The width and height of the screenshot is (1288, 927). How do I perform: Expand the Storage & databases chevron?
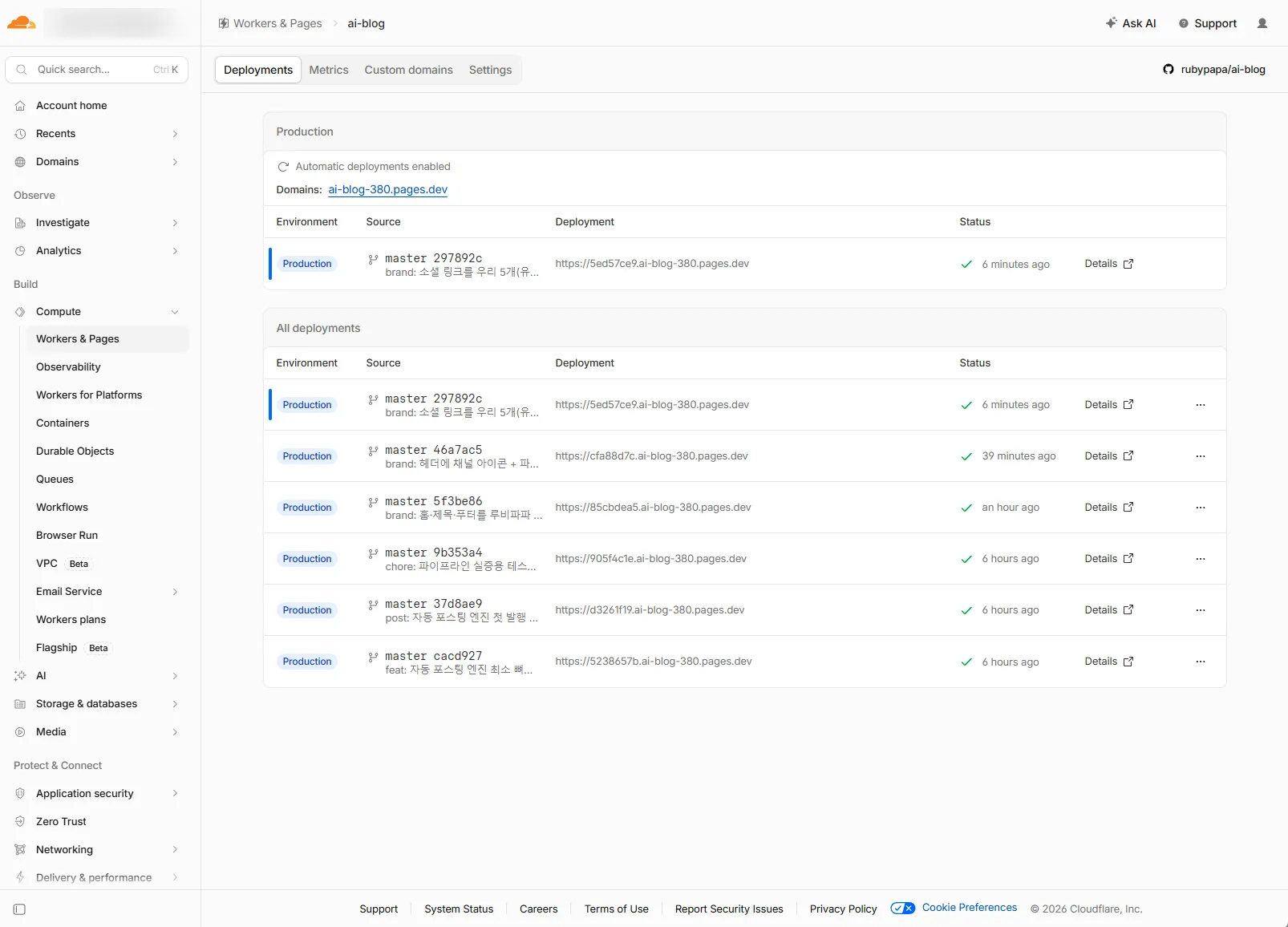(x=175, y=704)
